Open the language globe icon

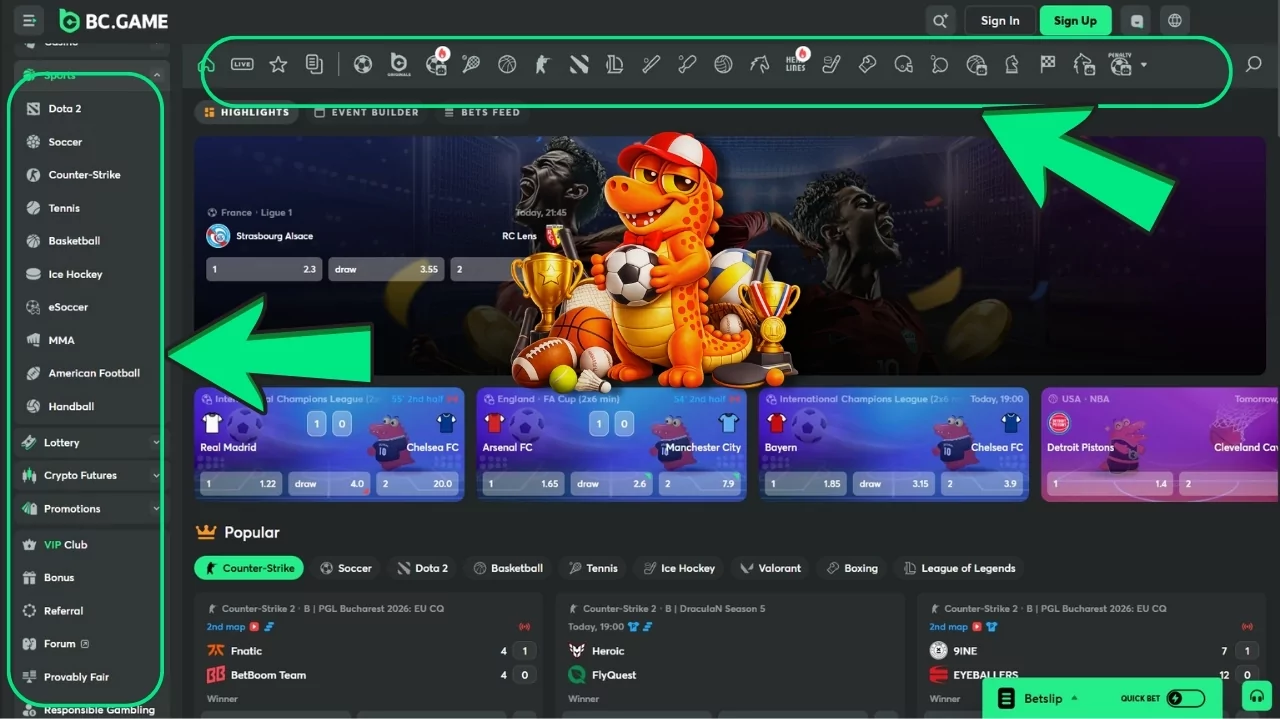(x=1175, y=21)
